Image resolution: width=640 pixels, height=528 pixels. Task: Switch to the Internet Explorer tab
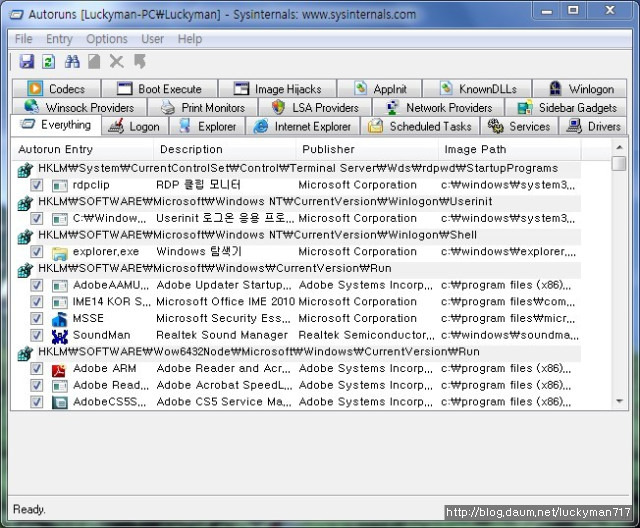click(x=302, y=126)
